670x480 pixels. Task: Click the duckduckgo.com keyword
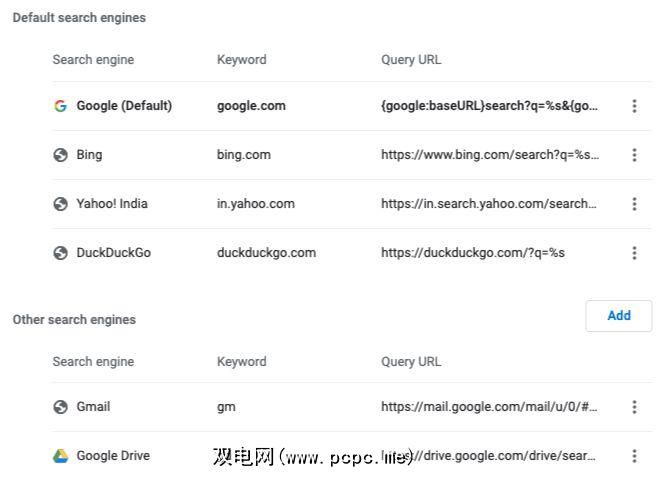(x=266, y=253)
